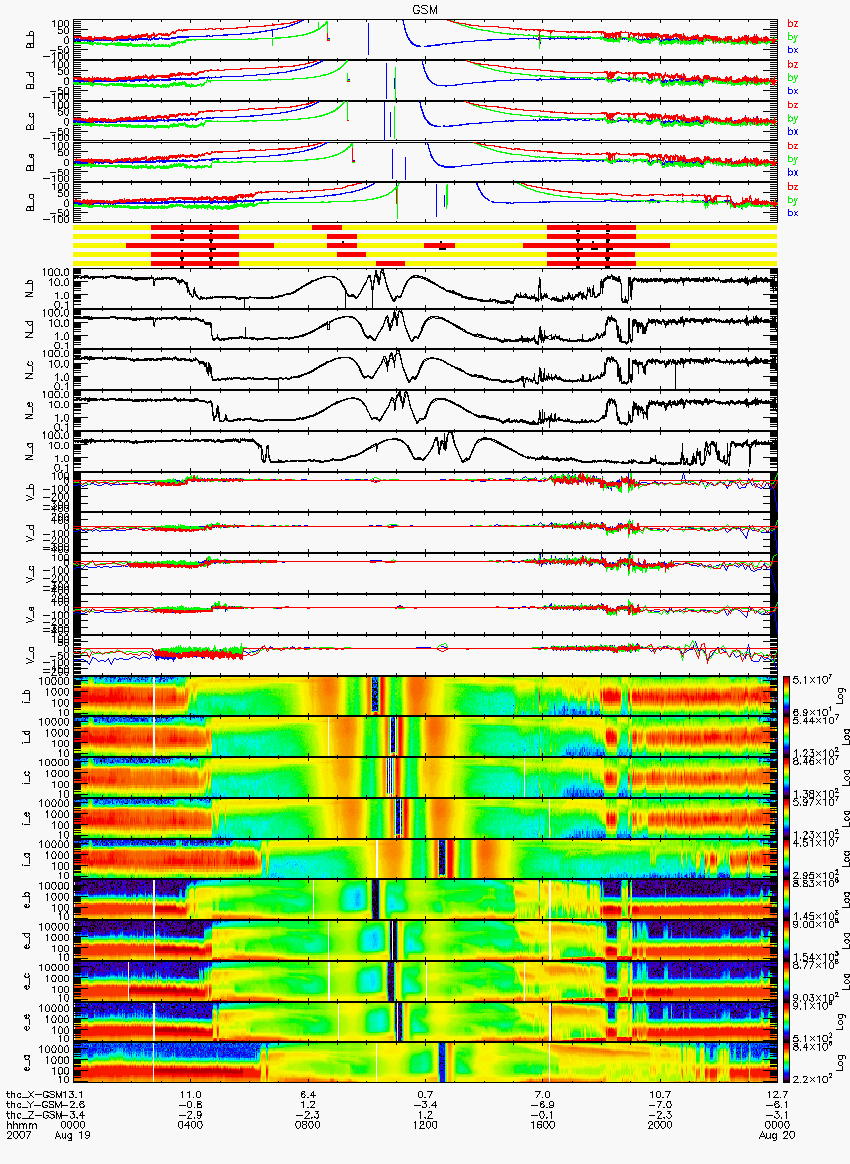Click the V_c velocity panel label
This screenshot has width=850, height=1164.
coord(31,575)
